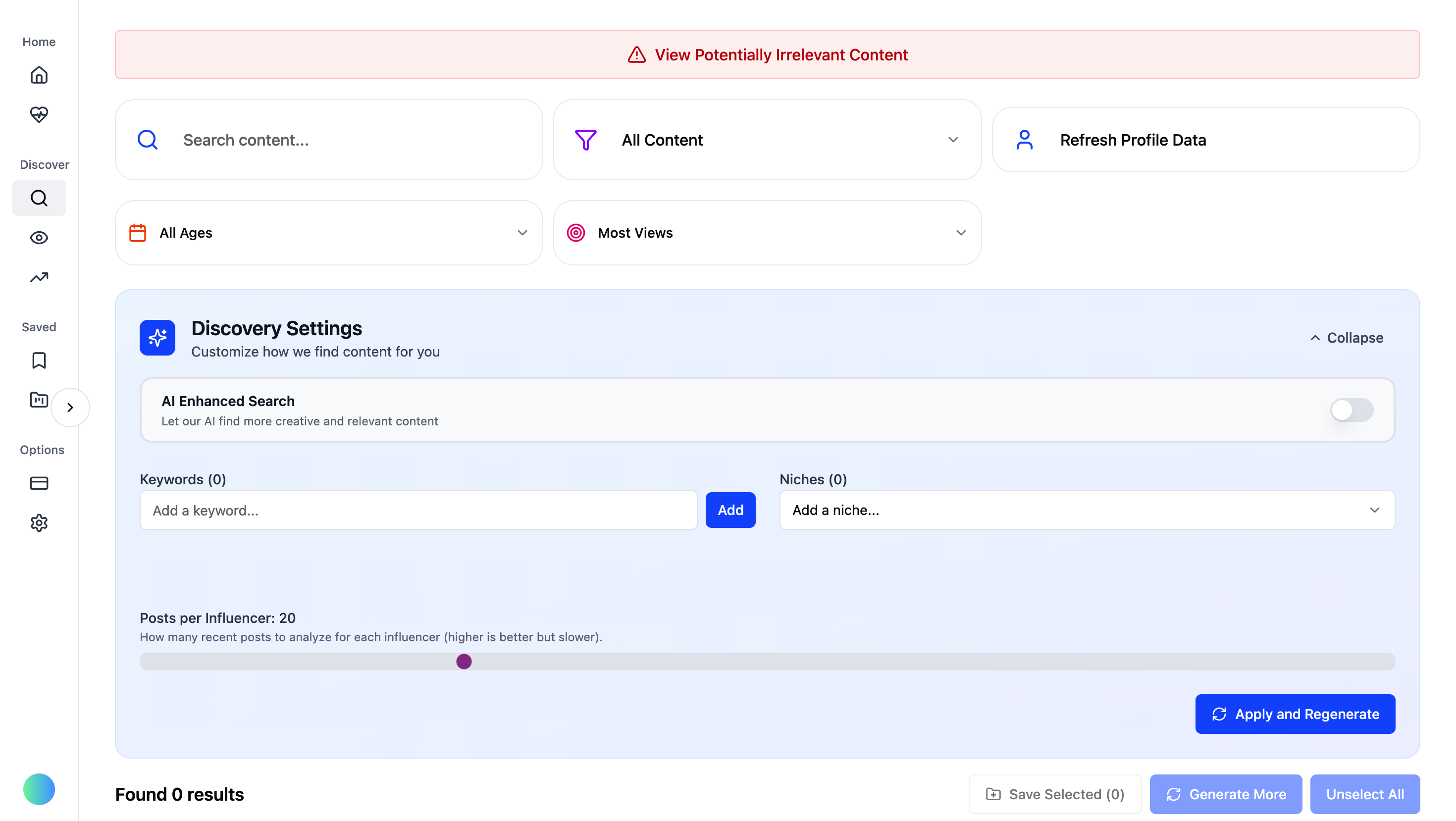Open the Most Views sort dropdown

[x=767, y=233]
